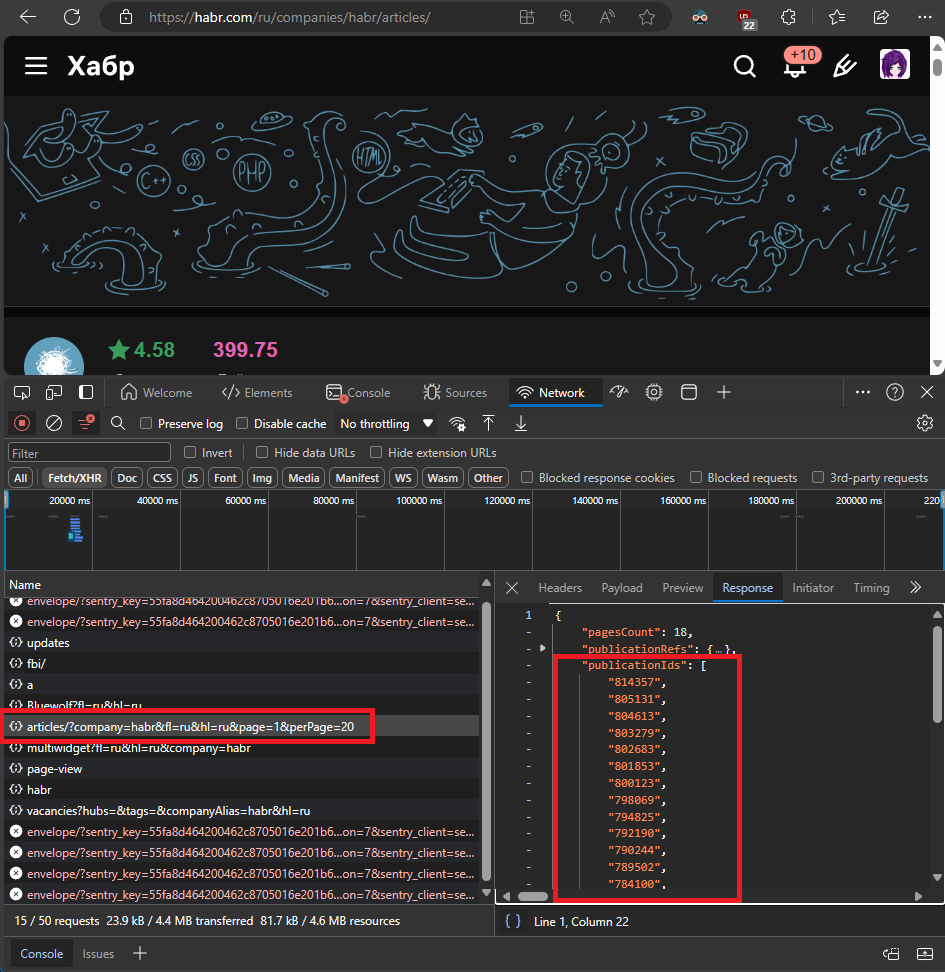This screenshot has width=945, height=972.
Task: Expand the publicationRefs JSON node
Action: click(543, 648)
